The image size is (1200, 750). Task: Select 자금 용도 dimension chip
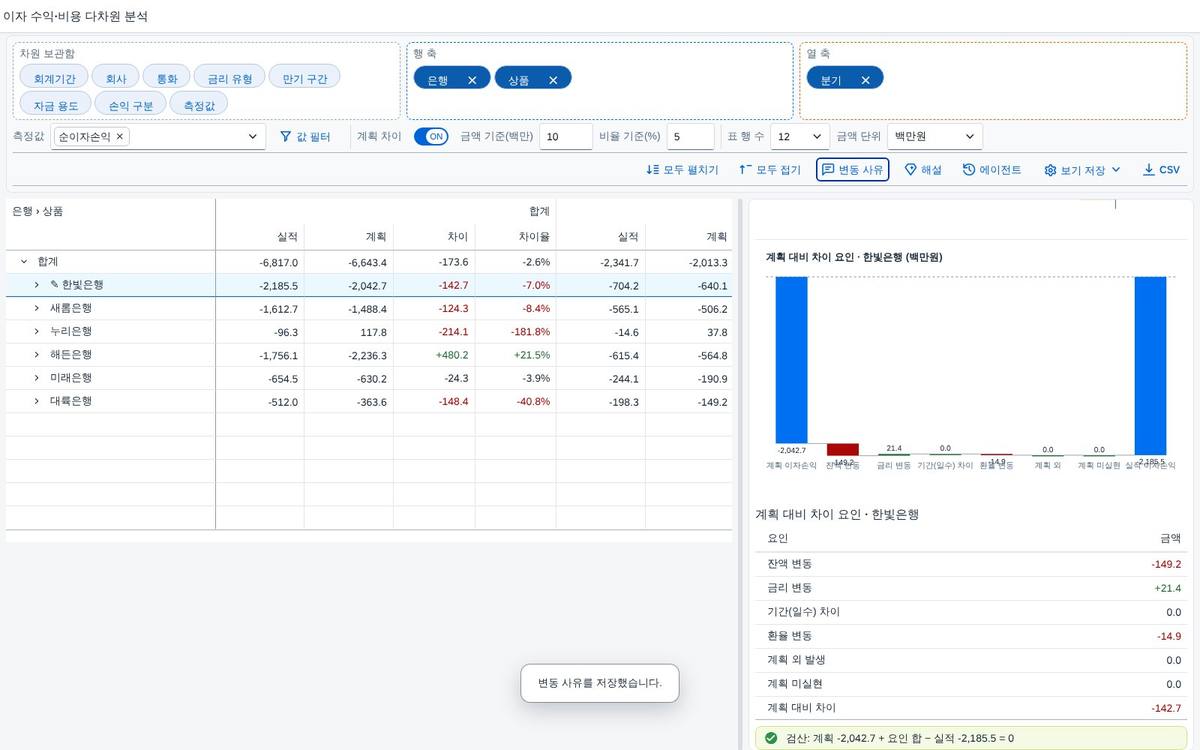click(x=56, y=104)
